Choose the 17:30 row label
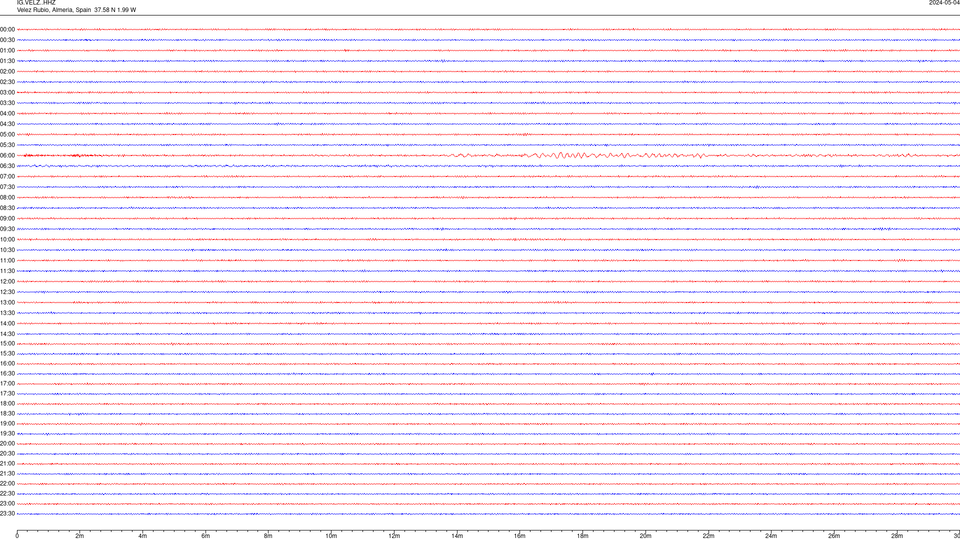960x540 pixels. 7,394
